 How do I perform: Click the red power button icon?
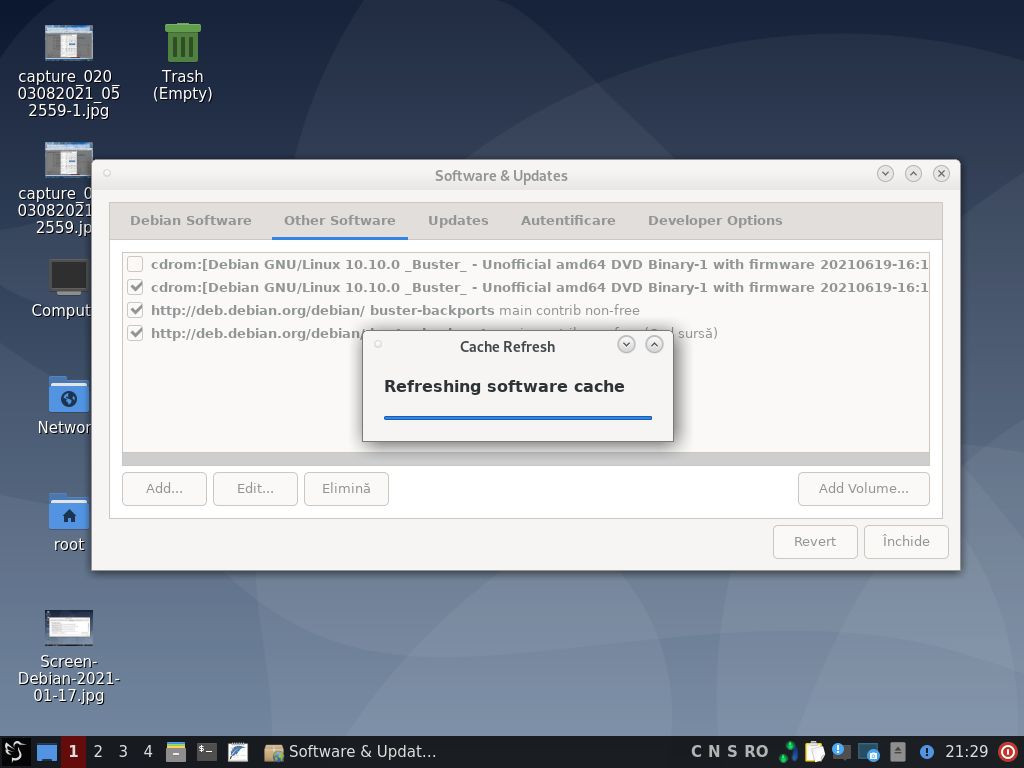1008,752
